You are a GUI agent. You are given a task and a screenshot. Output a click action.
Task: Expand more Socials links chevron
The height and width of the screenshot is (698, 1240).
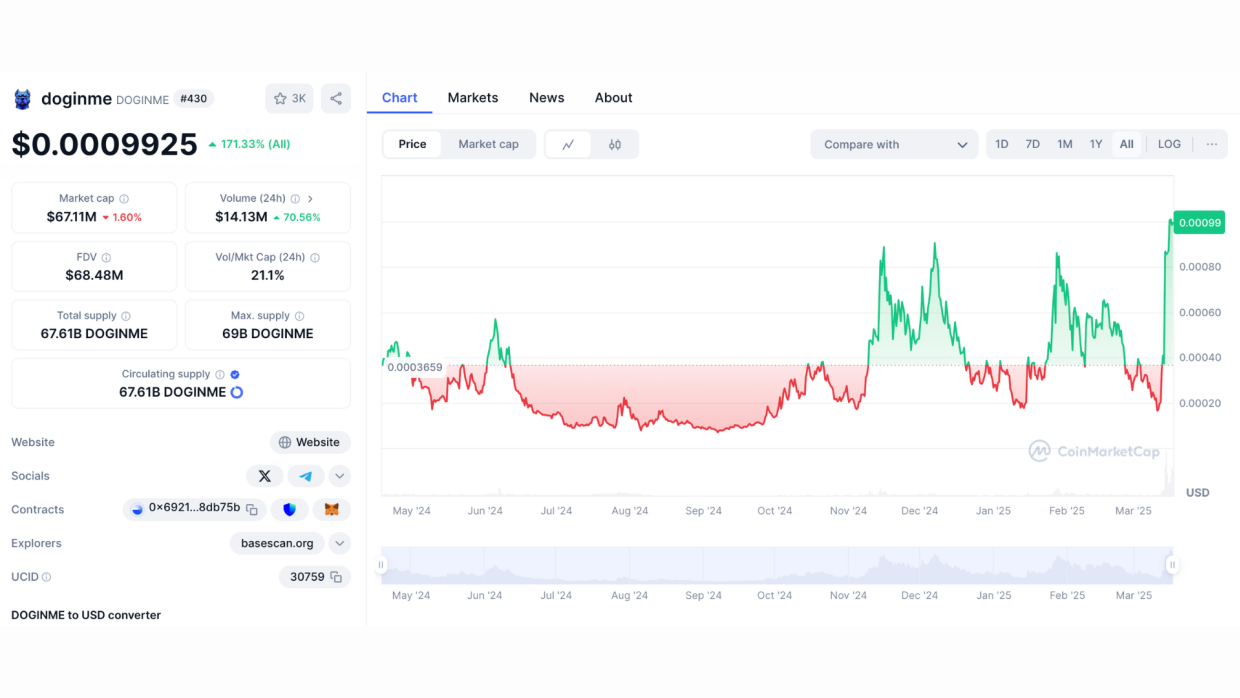point(340,476)
